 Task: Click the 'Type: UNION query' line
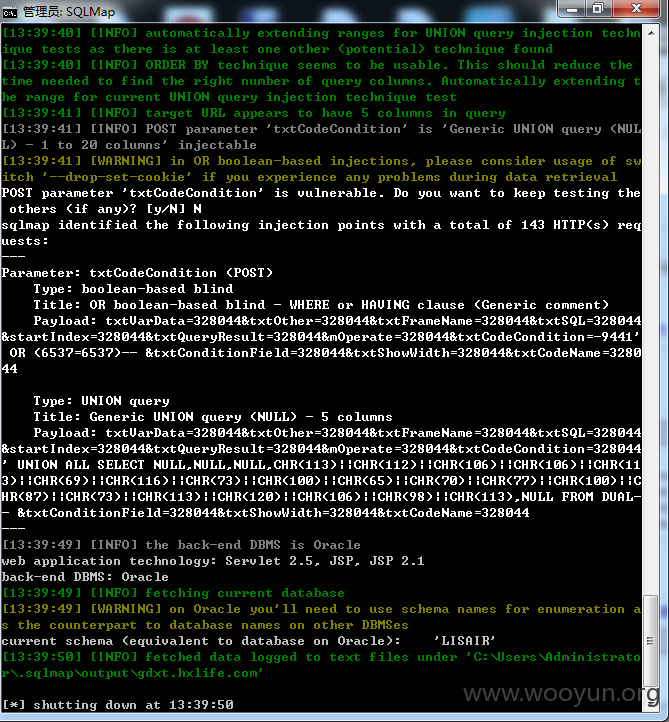tap(101, 401)
